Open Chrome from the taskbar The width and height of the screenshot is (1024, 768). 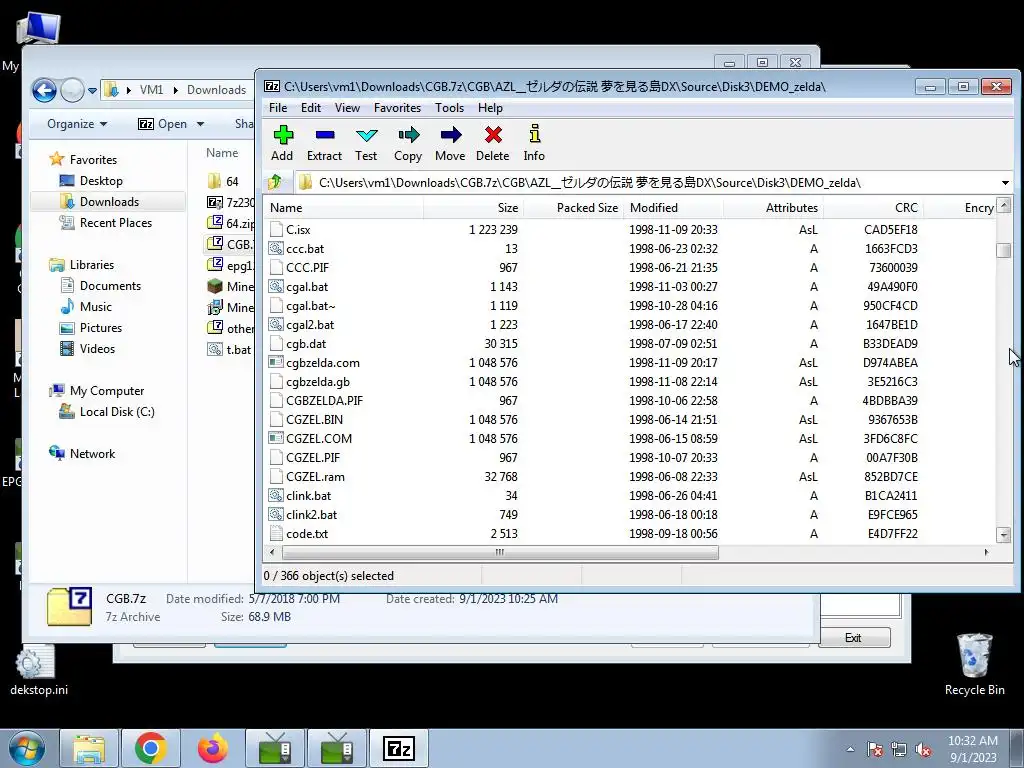pos(151,748)
